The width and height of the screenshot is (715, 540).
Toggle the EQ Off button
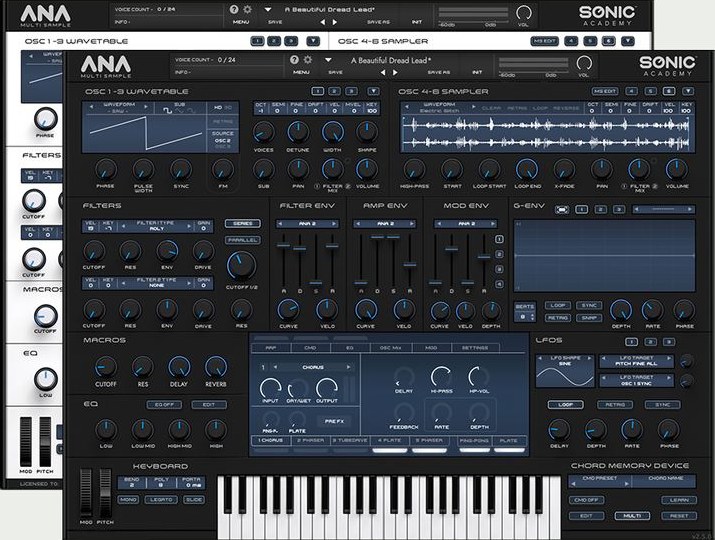pyautogui.click(x=164, y=405)
